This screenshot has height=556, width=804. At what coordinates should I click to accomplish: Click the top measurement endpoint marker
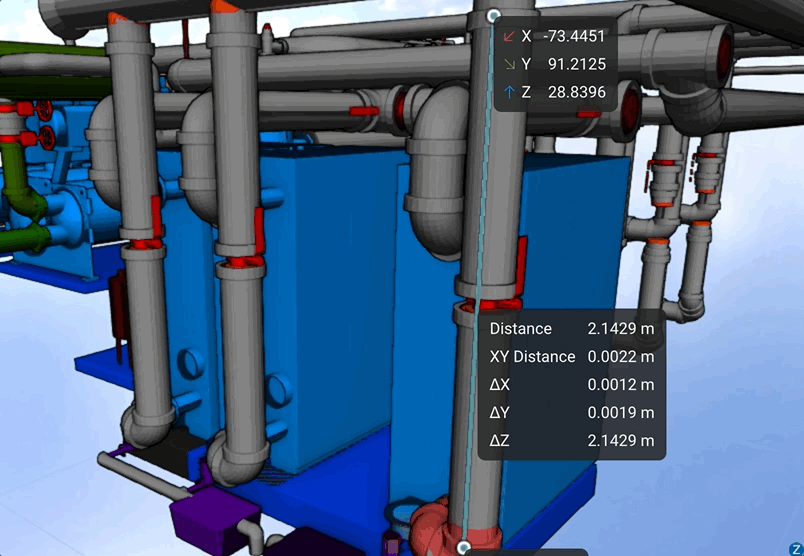(x=493, y=16)
